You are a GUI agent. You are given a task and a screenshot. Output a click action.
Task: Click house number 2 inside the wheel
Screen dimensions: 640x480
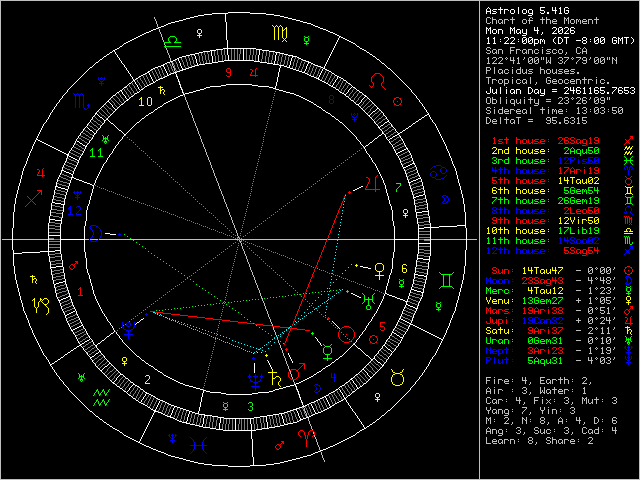[x=147, y=380]
